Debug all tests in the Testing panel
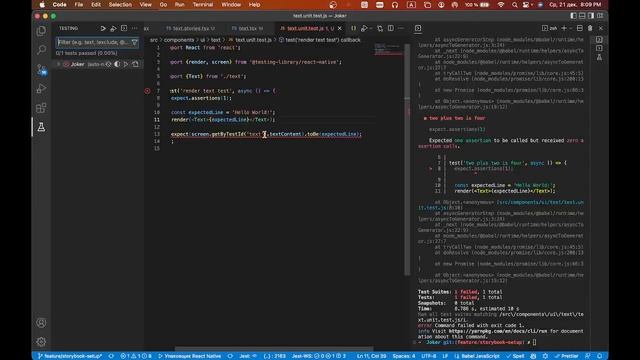This screenshot has width=640, height=360. [113, 28]
